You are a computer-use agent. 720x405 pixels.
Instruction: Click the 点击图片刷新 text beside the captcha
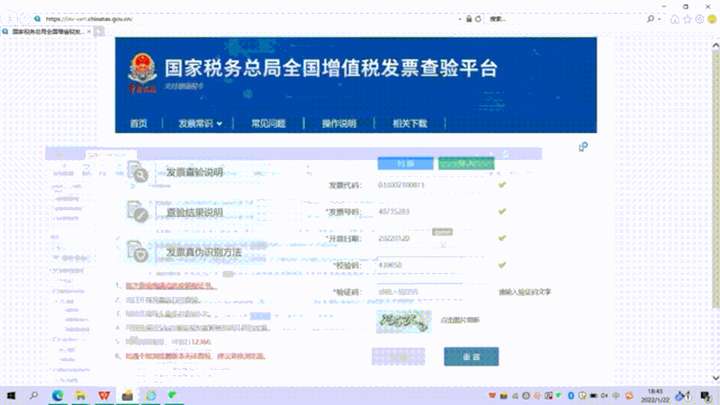pos(460,320)
